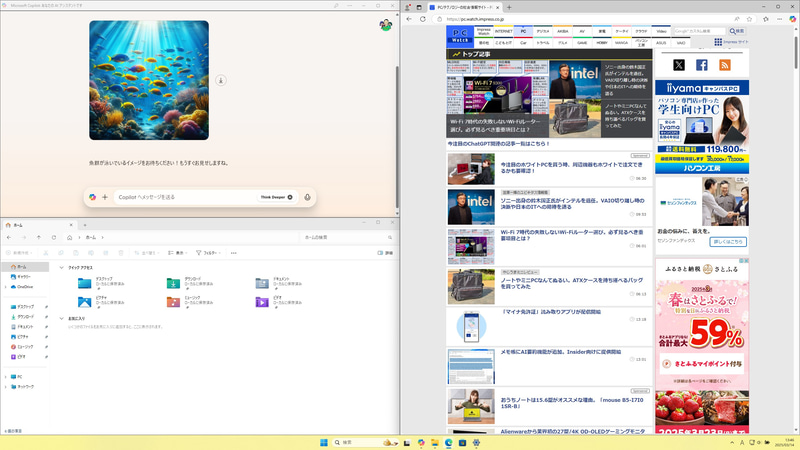This screenshot has width=800, height=450.
Task: Open the generated underwater fish image
Action: click(x=149, y=80)
